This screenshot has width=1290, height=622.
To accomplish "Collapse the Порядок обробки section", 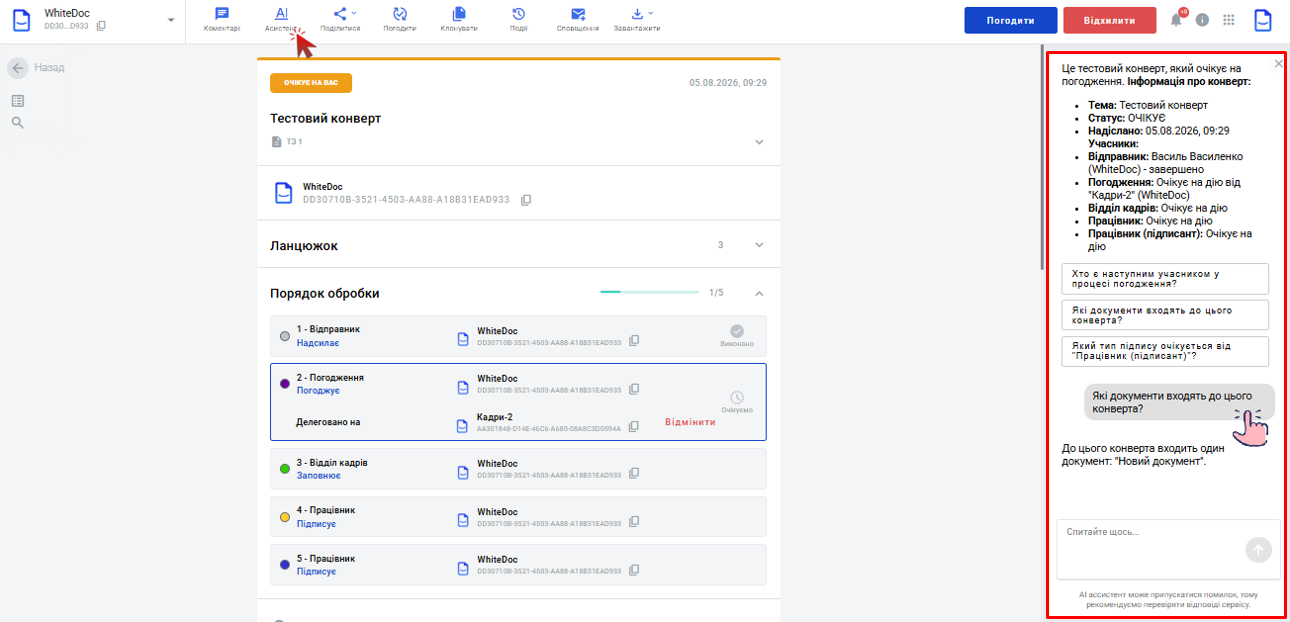I will click(759, 293).
